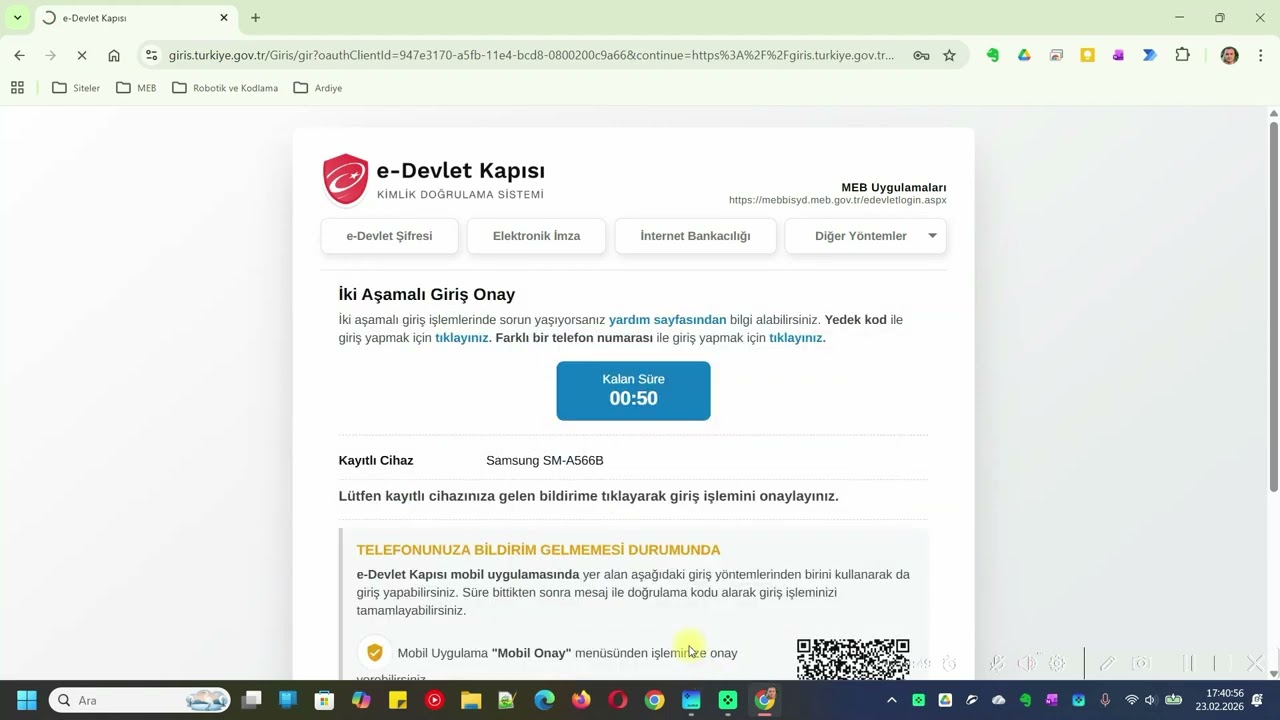Stop loading the page
Image resolution: width=1280 pixels, height=720 pixels.
click(82, 56)
